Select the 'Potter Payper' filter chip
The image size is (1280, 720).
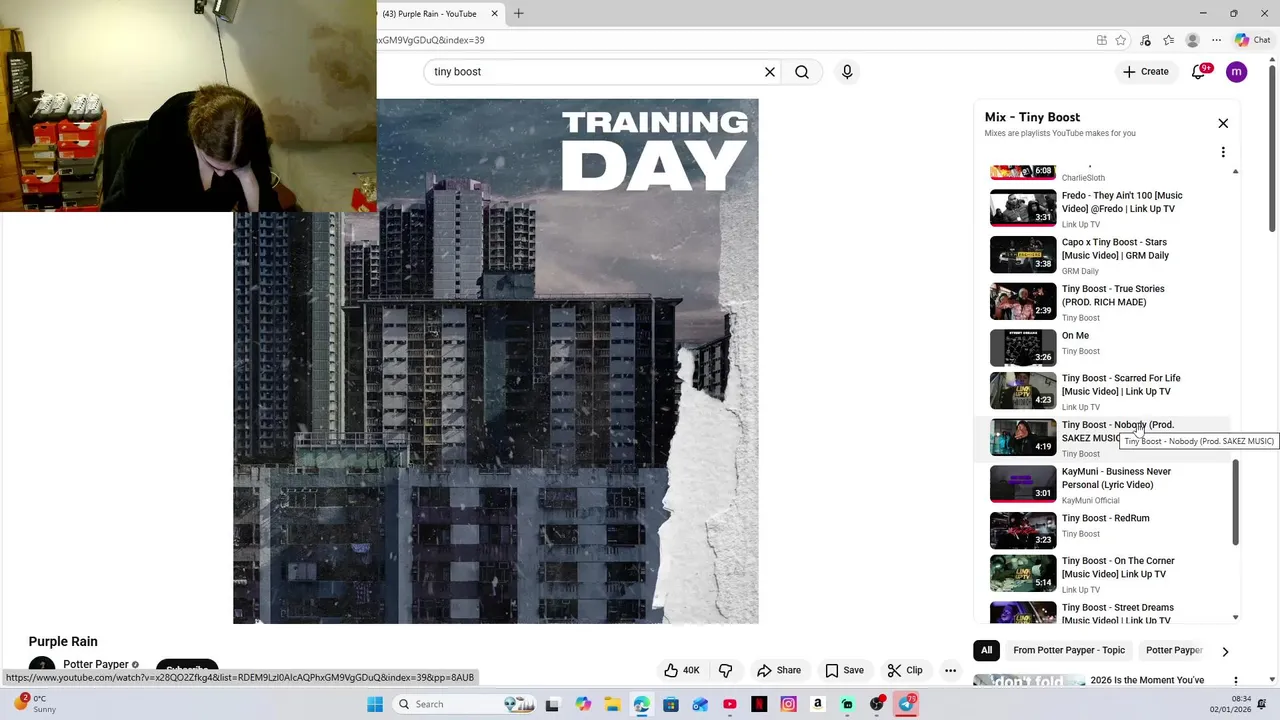click(1174, 650)
